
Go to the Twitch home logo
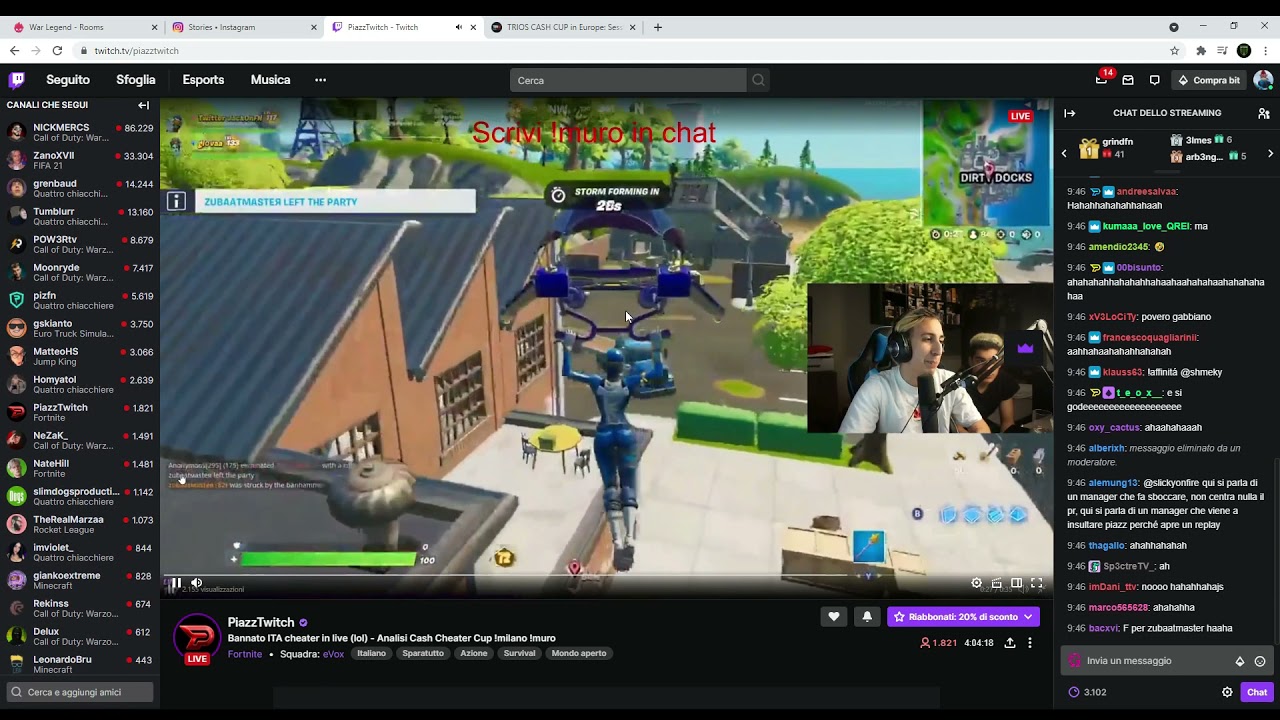17,80
